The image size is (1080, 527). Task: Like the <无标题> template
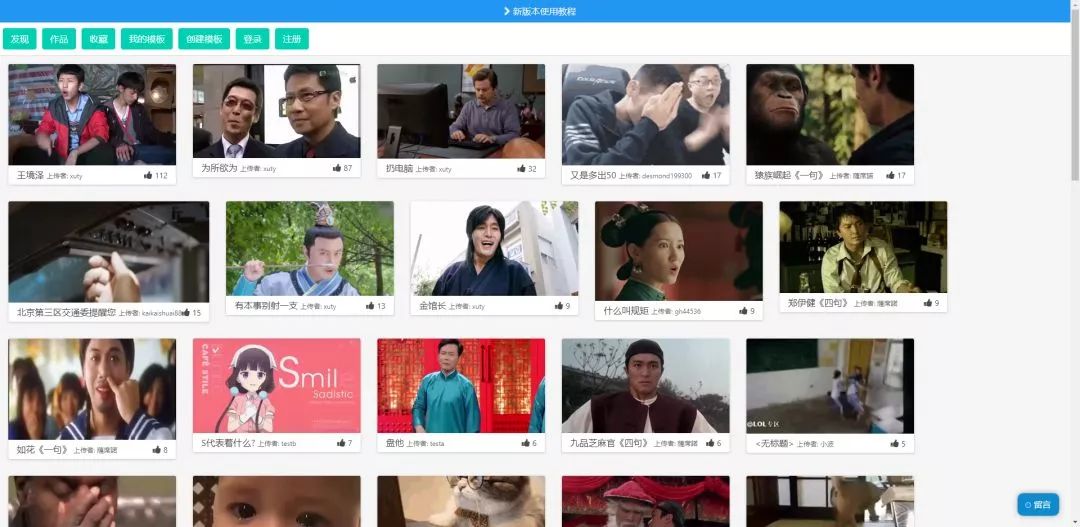click(x=895, y=444)
